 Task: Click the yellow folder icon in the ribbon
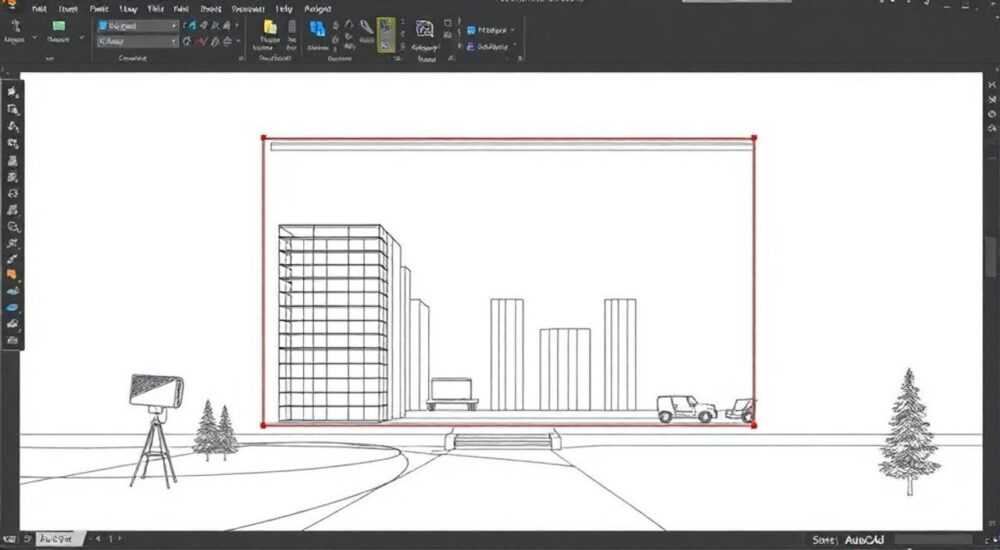coord(270,27)
